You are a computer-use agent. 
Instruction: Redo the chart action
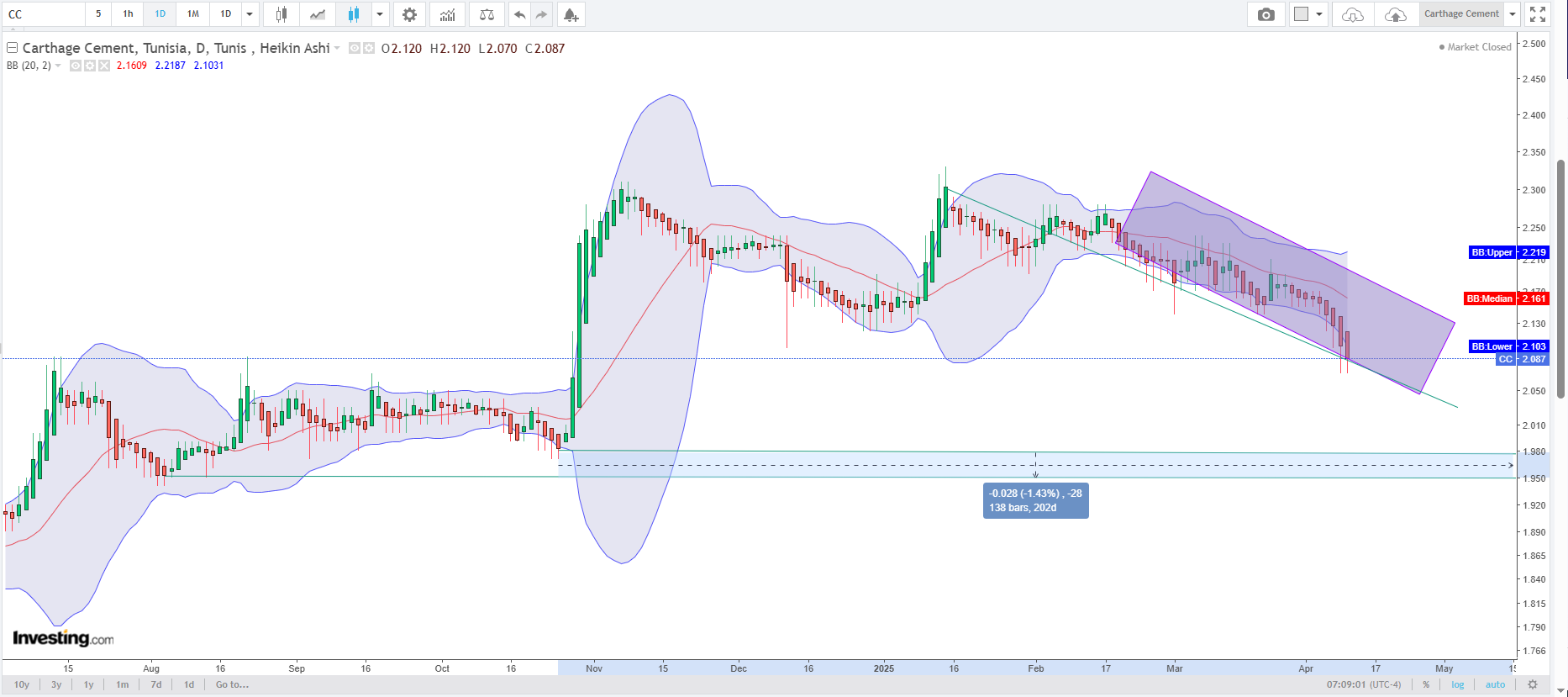tap(541, 14)
